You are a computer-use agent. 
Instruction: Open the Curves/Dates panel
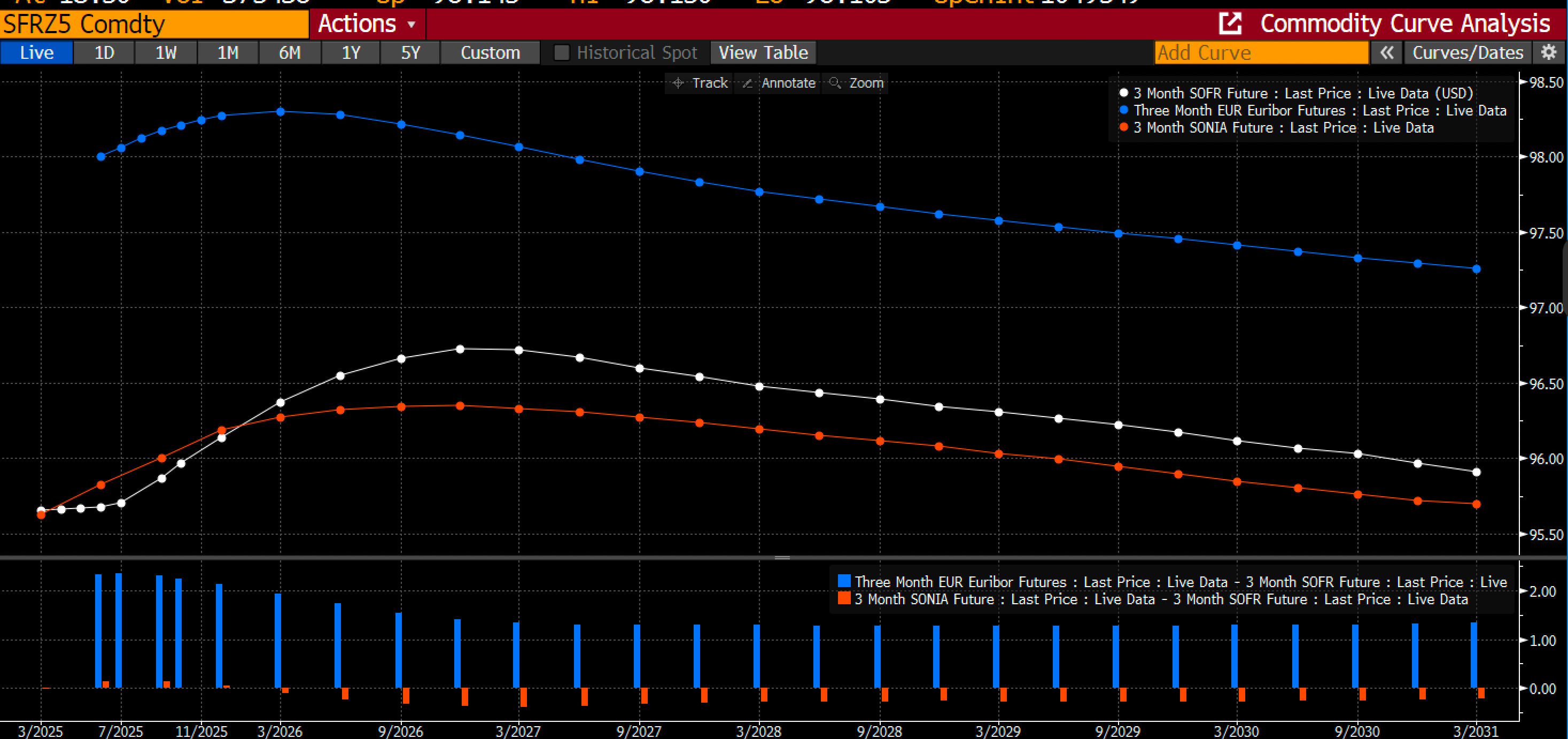(1467, 52)
